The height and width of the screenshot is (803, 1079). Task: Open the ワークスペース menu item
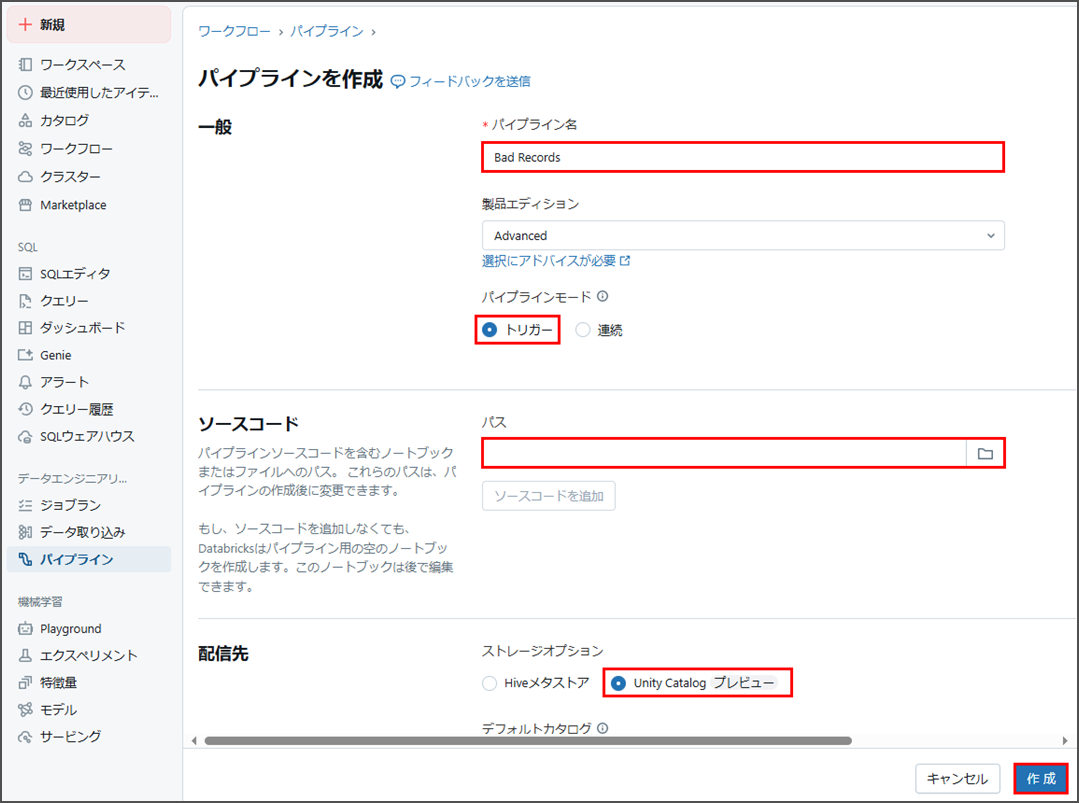click(x=83, y=65)
